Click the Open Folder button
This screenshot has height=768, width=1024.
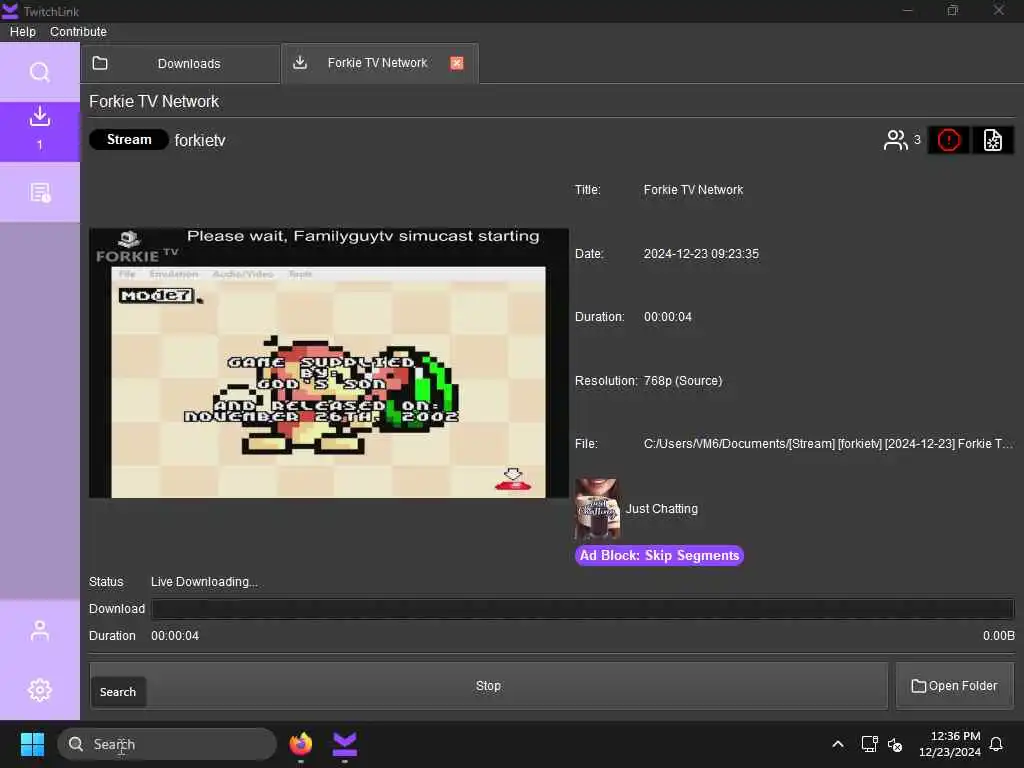(954, 686)
